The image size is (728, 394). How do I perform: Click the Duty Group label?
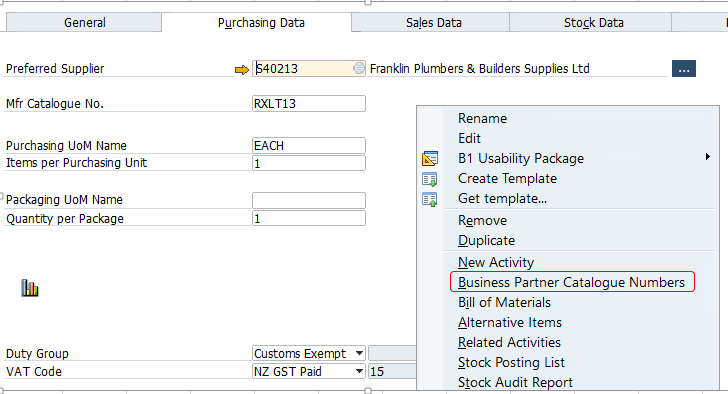[37, 354]
